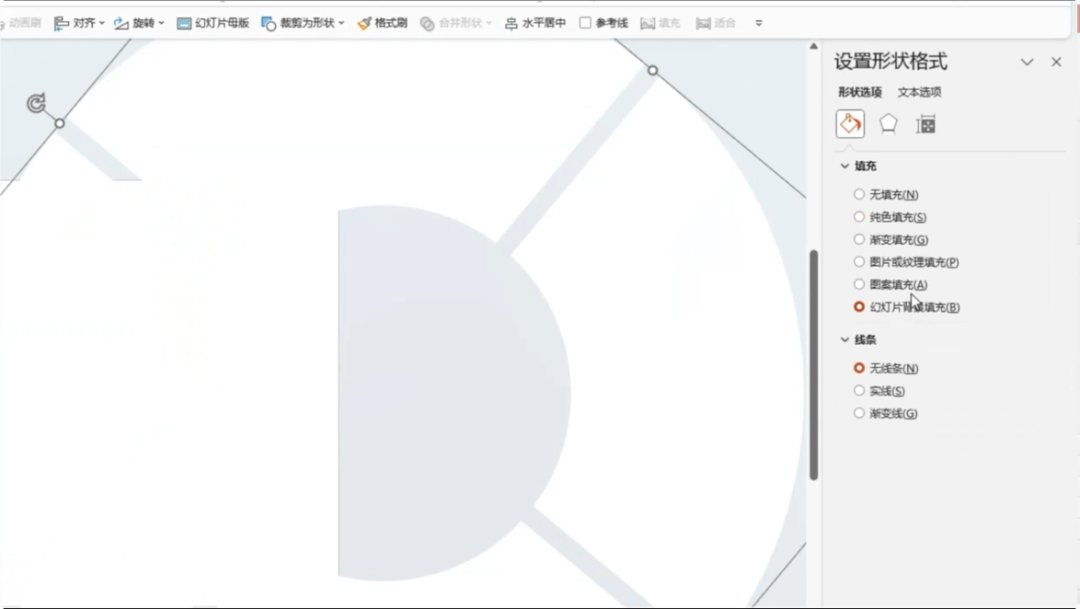Collapse the 线条 (Line) section

pyautogui.click(x=846, y=339)
